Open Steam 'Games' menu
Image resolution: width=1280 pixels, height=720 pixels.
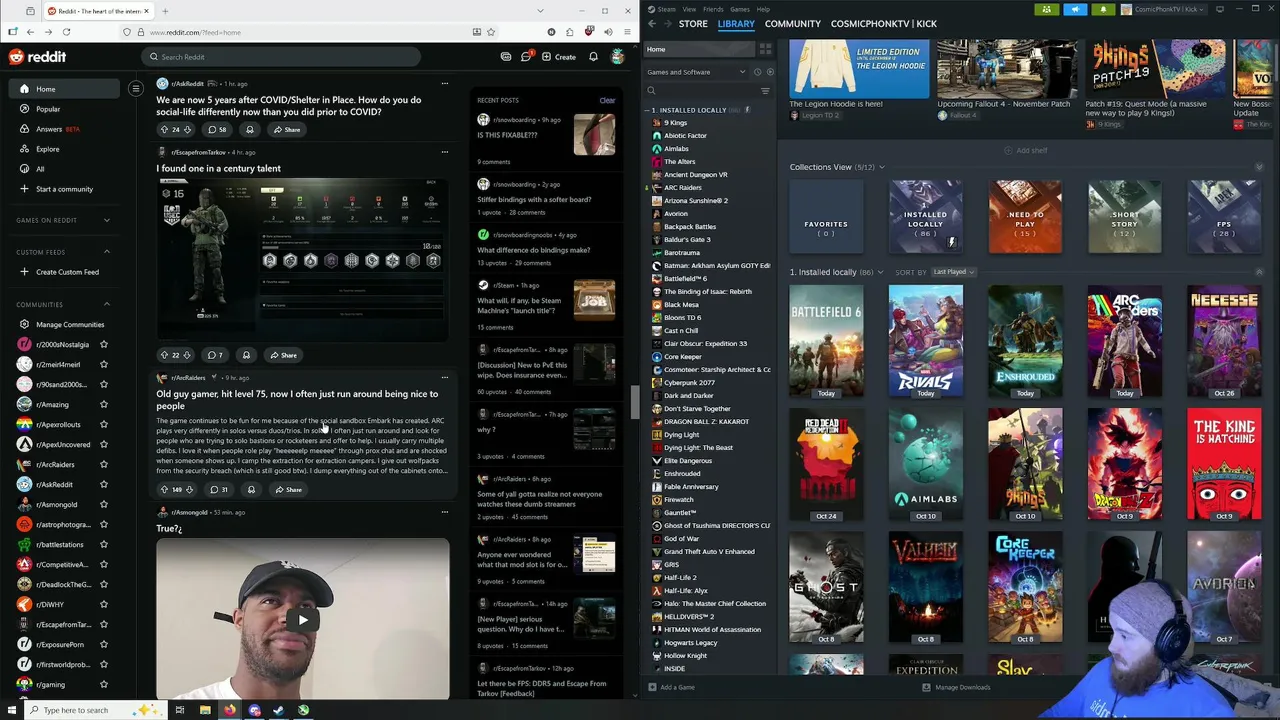pyautogui.click(x=740, y=9)
